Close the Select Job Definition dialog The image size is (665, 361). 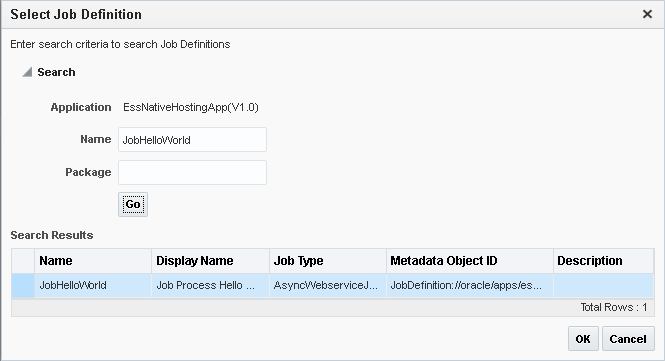pos(647,14)
